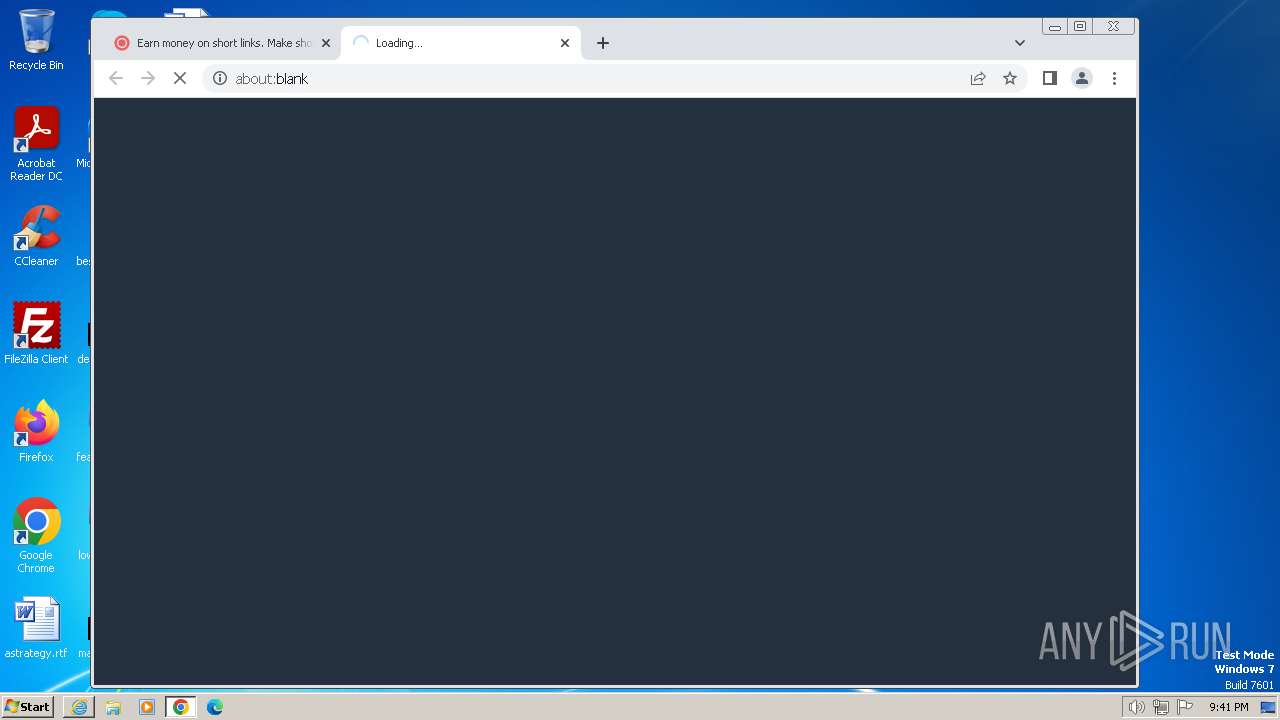1280x720 pixels.
Task: Launch Internet Explorer from taskbar
Action: 79,707
